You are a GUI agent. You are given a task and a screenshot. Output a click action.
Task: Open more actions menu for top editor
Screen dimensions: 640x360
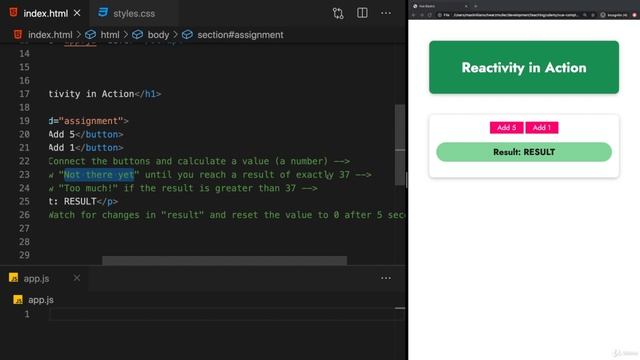(386, 13)
